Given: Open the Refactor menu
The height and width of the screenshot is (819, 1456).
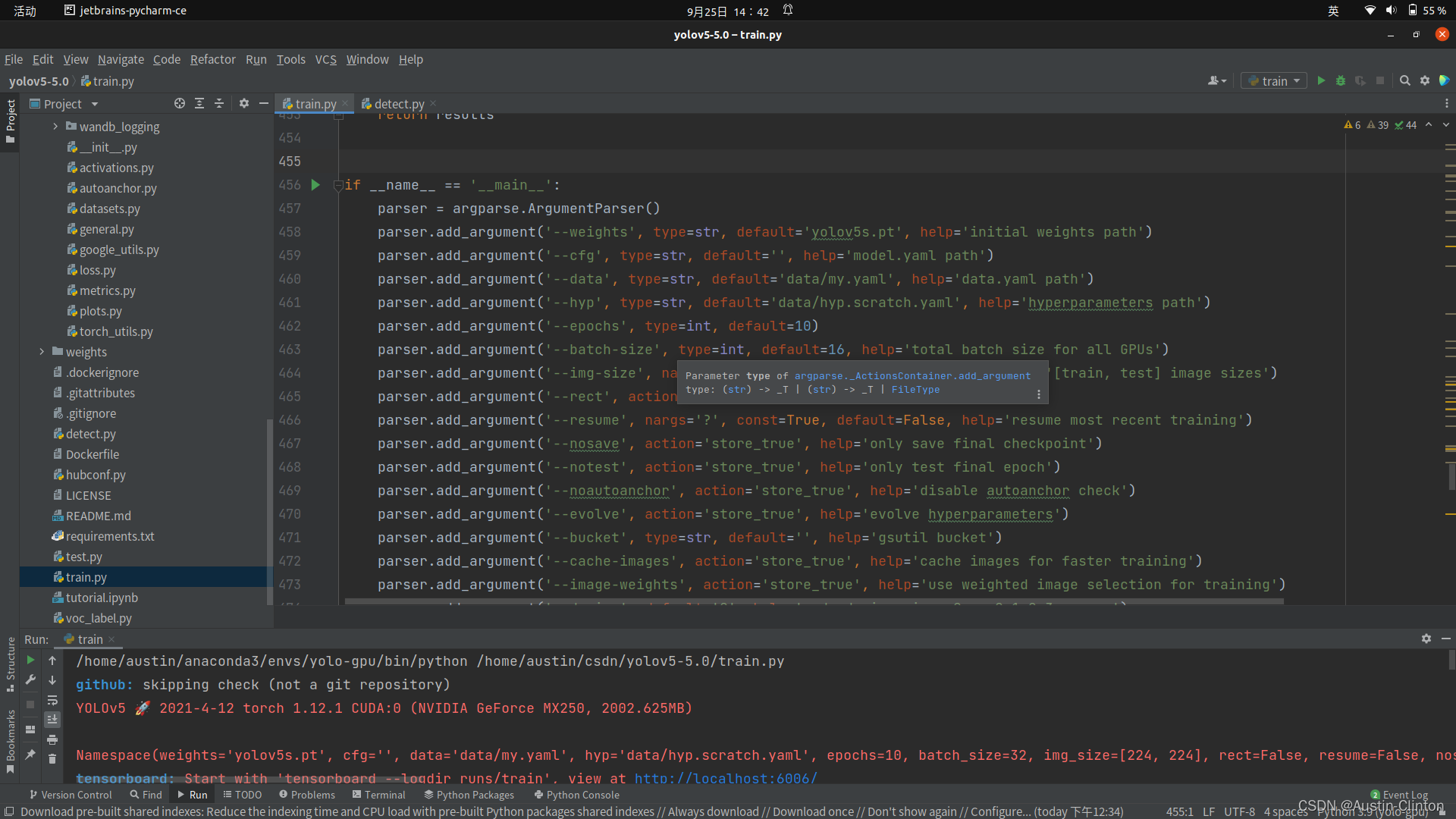Looking at the screenshot, I should pos(212,59).
